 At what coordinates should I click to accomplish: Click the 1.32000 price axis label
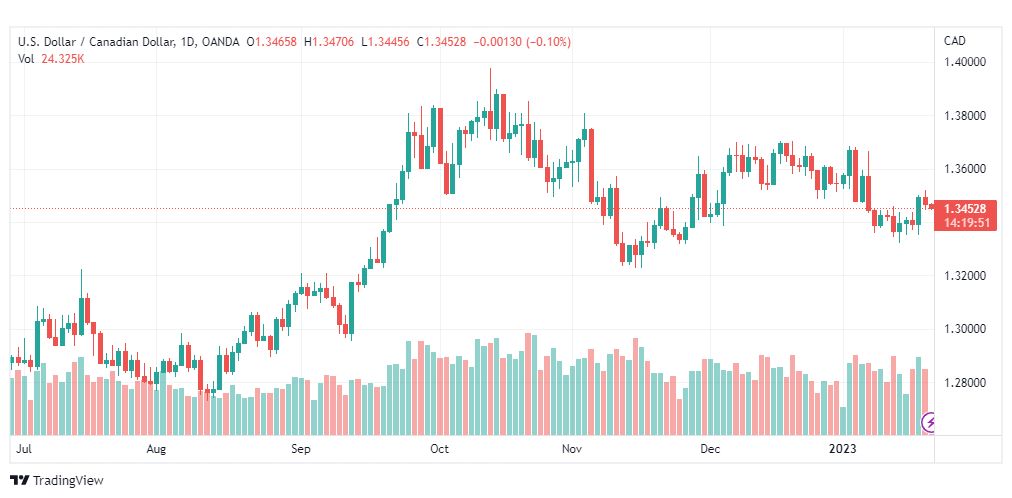(965, 276)
